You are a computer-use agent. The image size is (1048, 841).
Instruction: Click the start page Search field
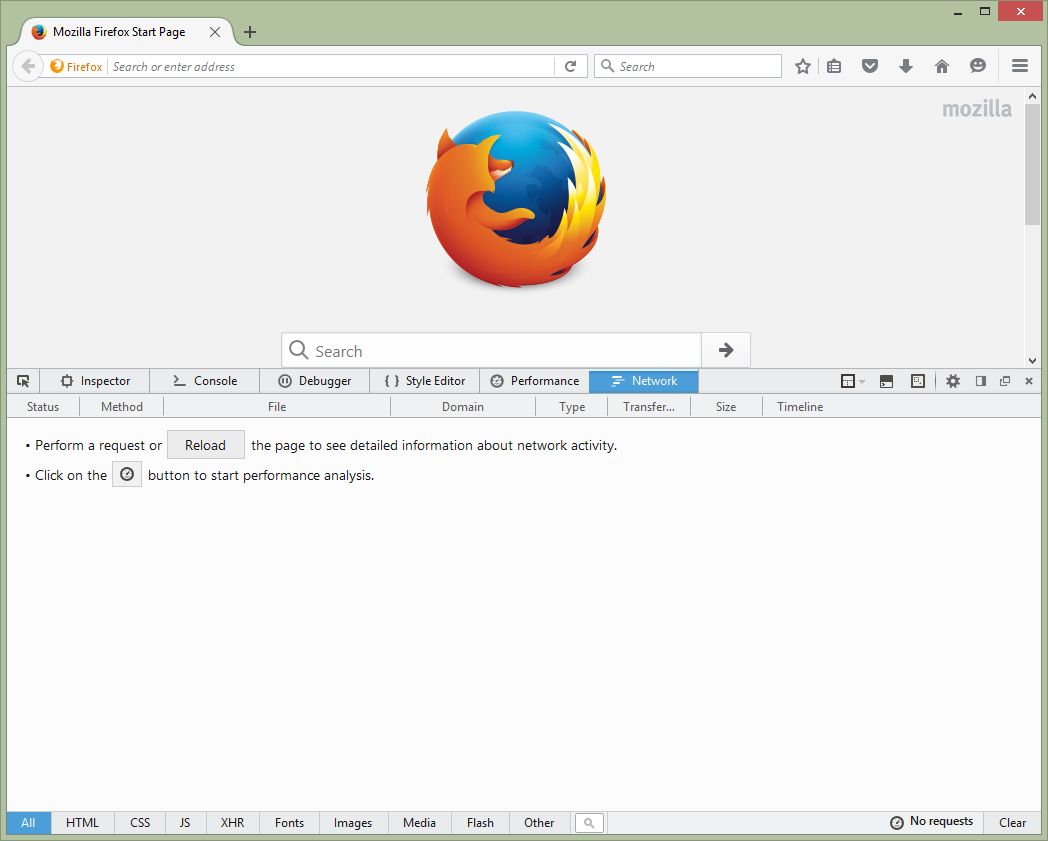[x=491, y=350]
